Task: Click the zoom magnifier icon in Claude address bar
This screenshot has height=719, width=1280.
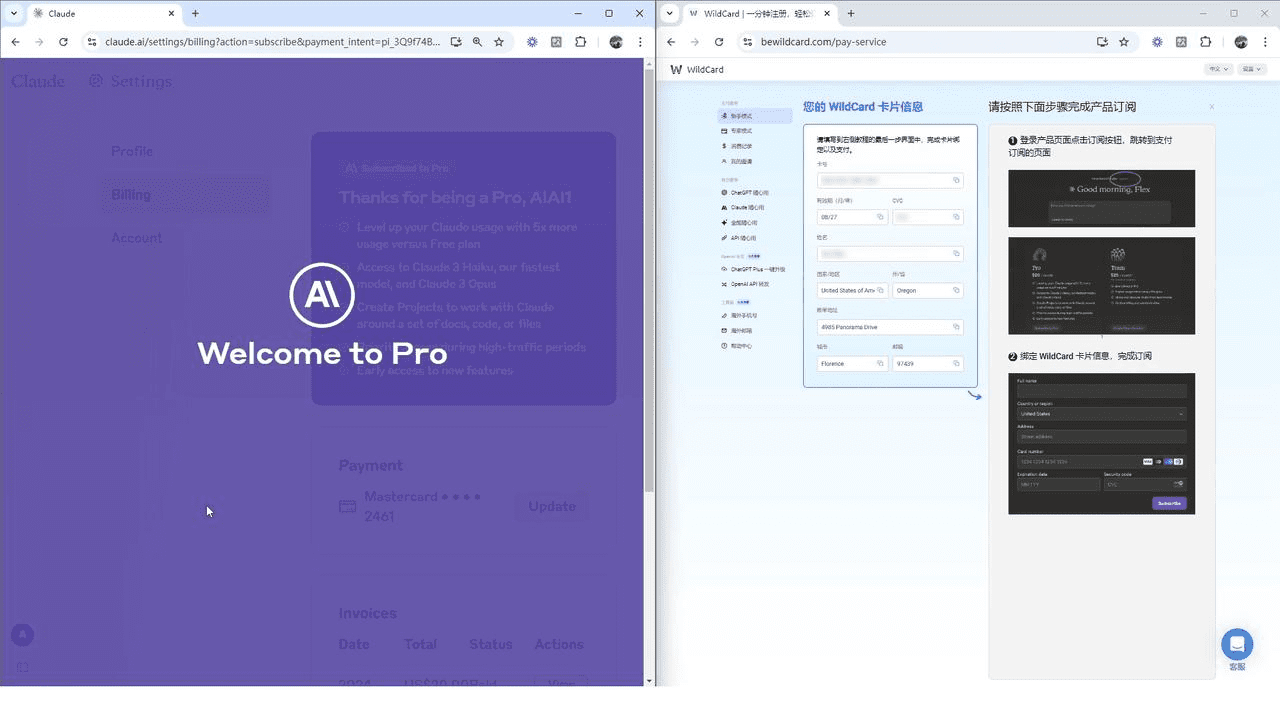Action: tap(477, 42)
